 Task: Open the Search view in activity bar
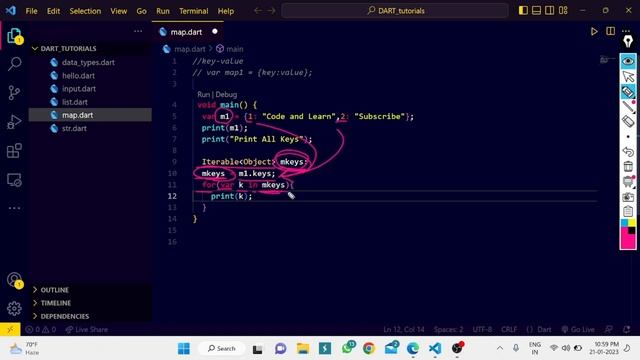14,64
